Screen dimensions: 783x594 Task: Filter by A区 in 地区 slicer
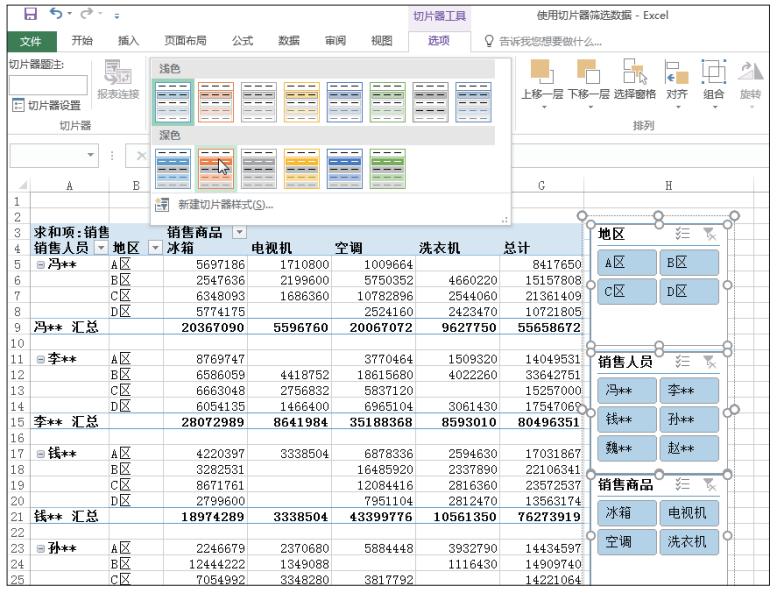[x=627, y=263]
